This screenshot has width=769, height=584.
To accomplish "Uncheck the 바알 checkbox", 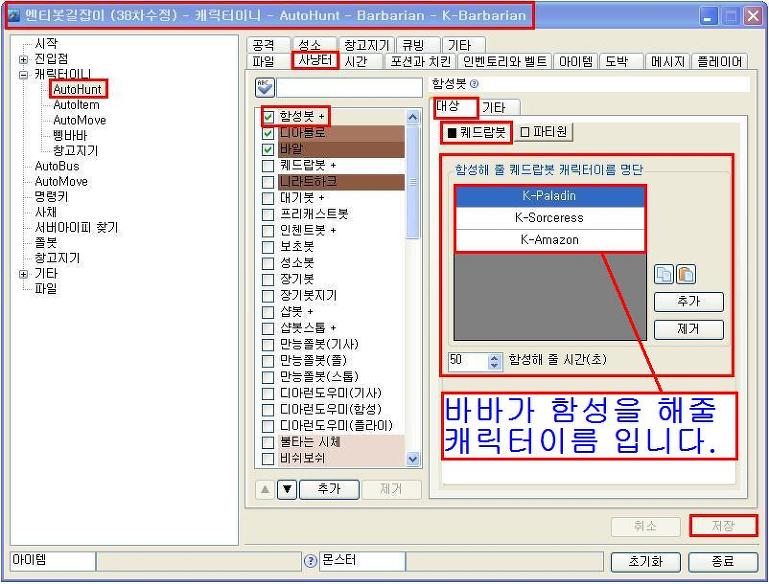I will tap(268, 149).
